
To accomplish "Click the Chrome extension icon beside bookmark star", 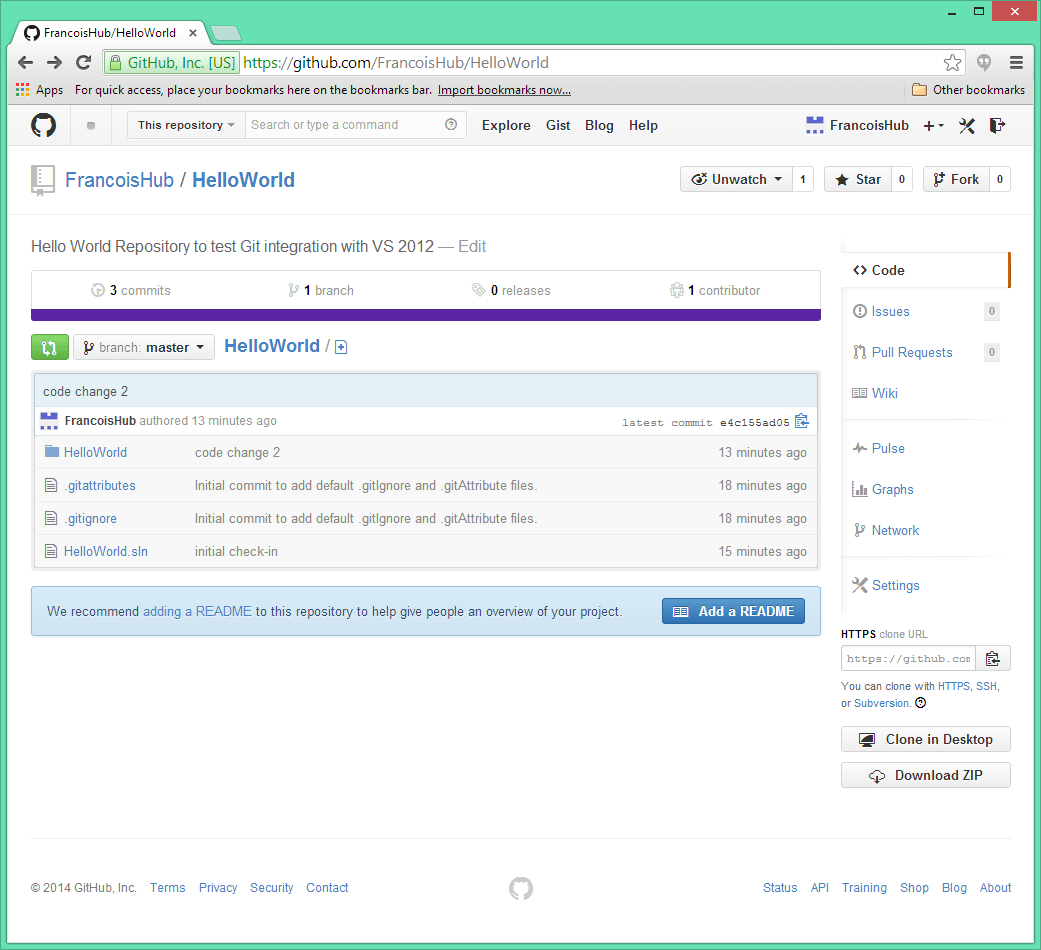I will tap(984, 62).
